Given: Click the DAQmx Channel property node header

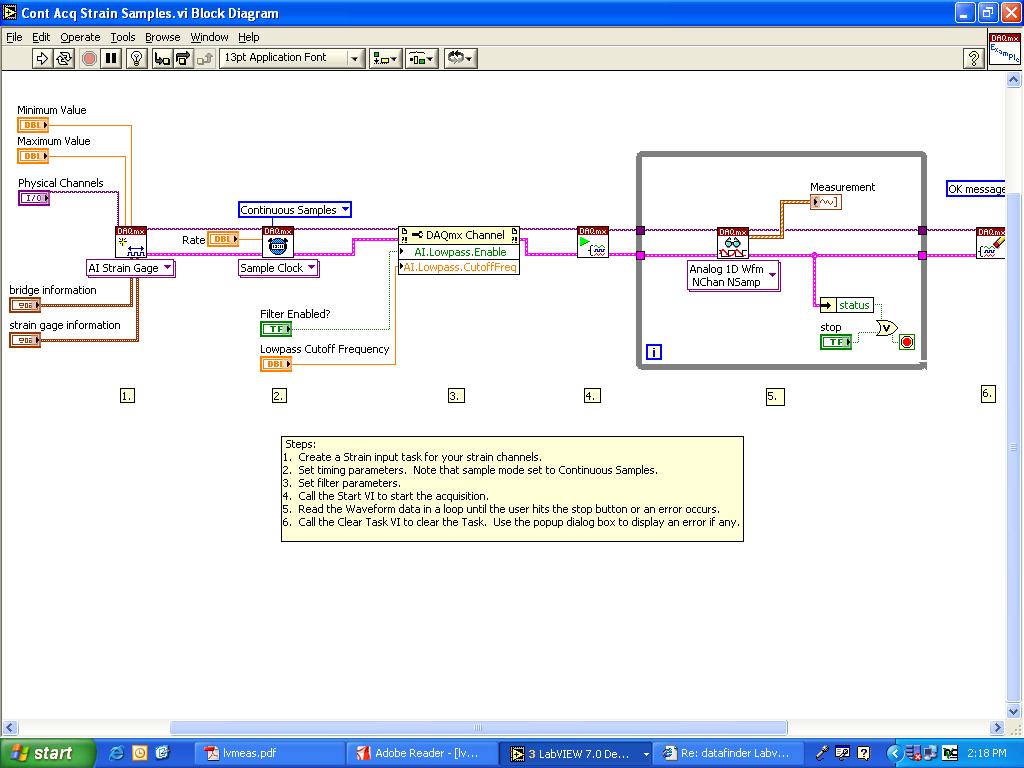Looking at the screenshot, I should (459, 234).
